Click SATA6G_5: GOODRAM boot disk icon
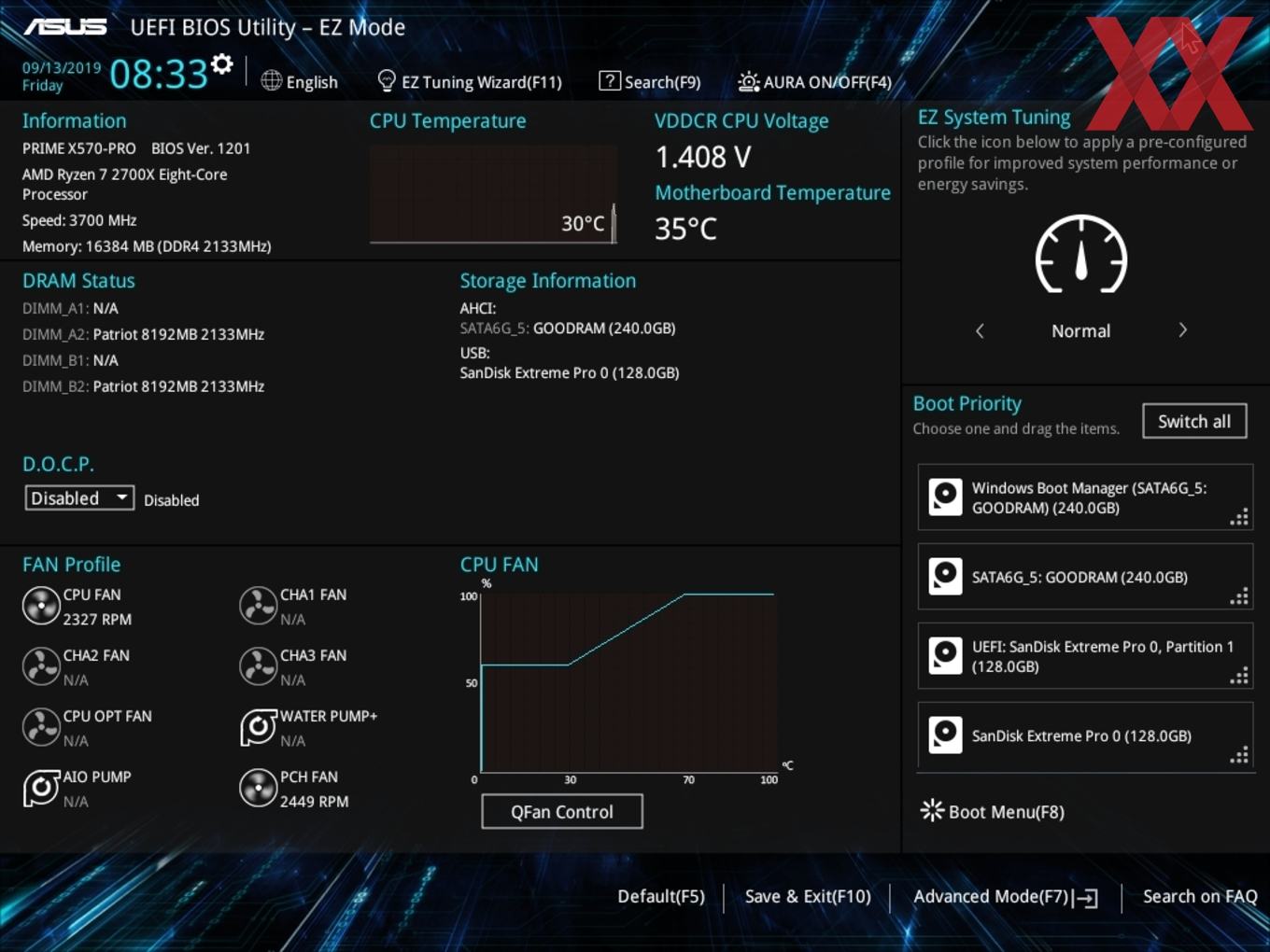 coord(945,576)
